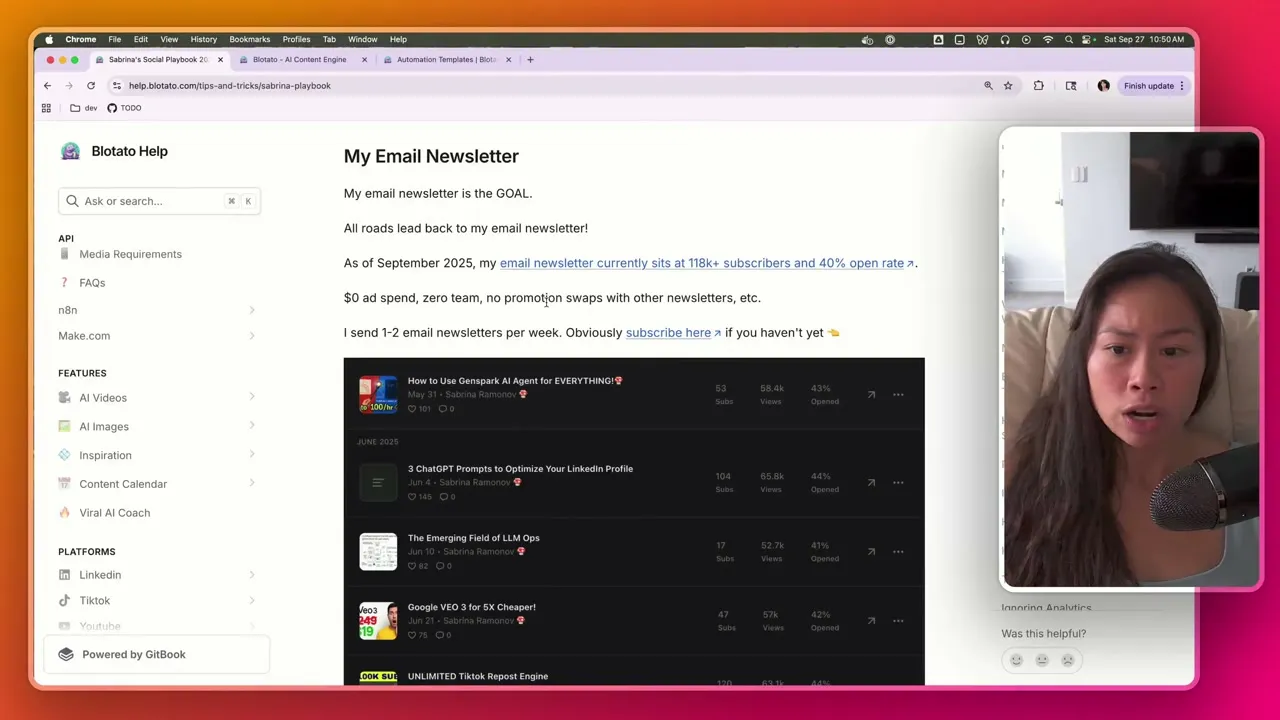Click the GitBook logo icon
This screenshot has height=720, width=1280.
click(66, 654)
